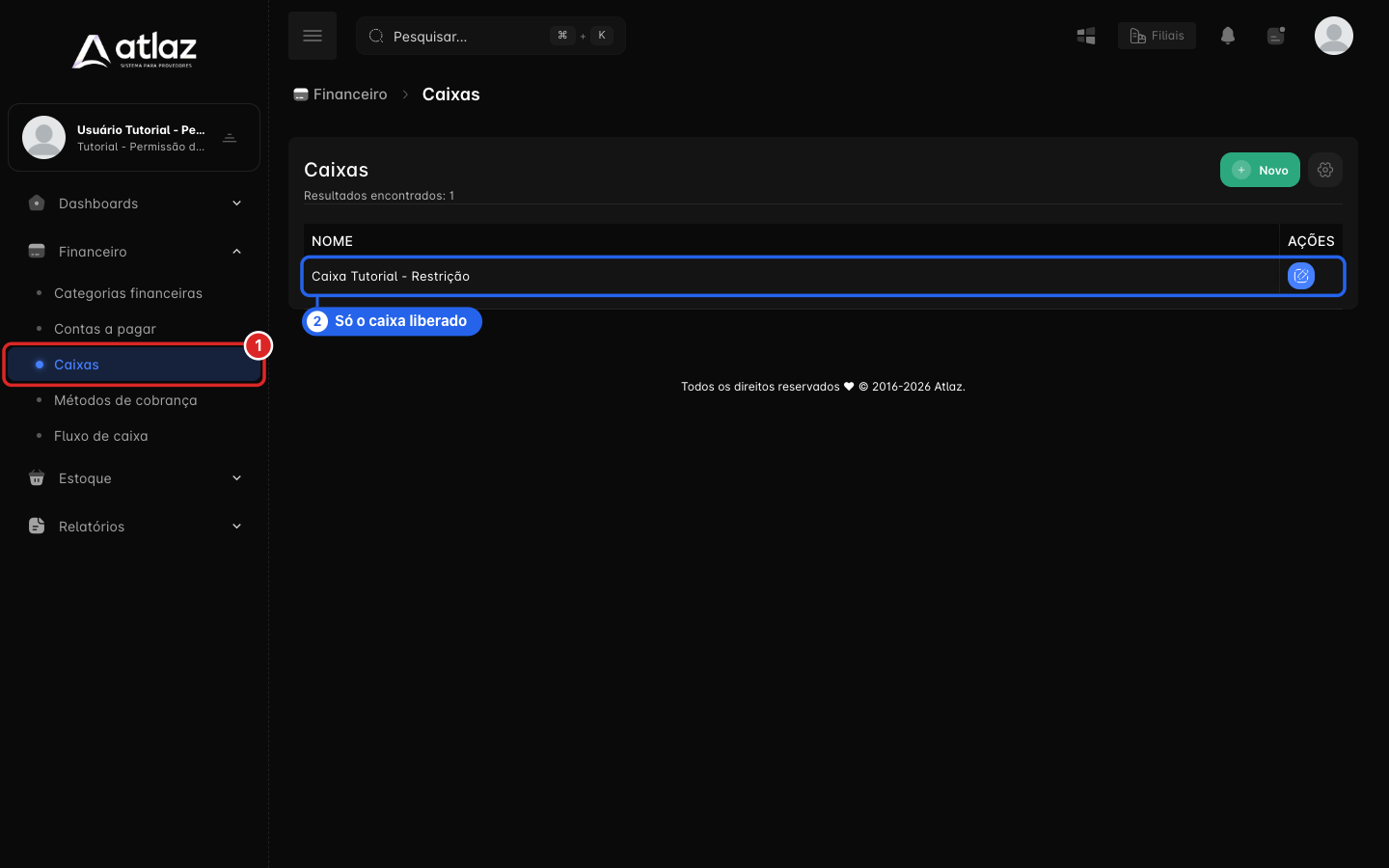Click the sidebar user profile avatar
Image resolution: width=1389 pixels, height=868 pixels.
(x=44, y=137)
